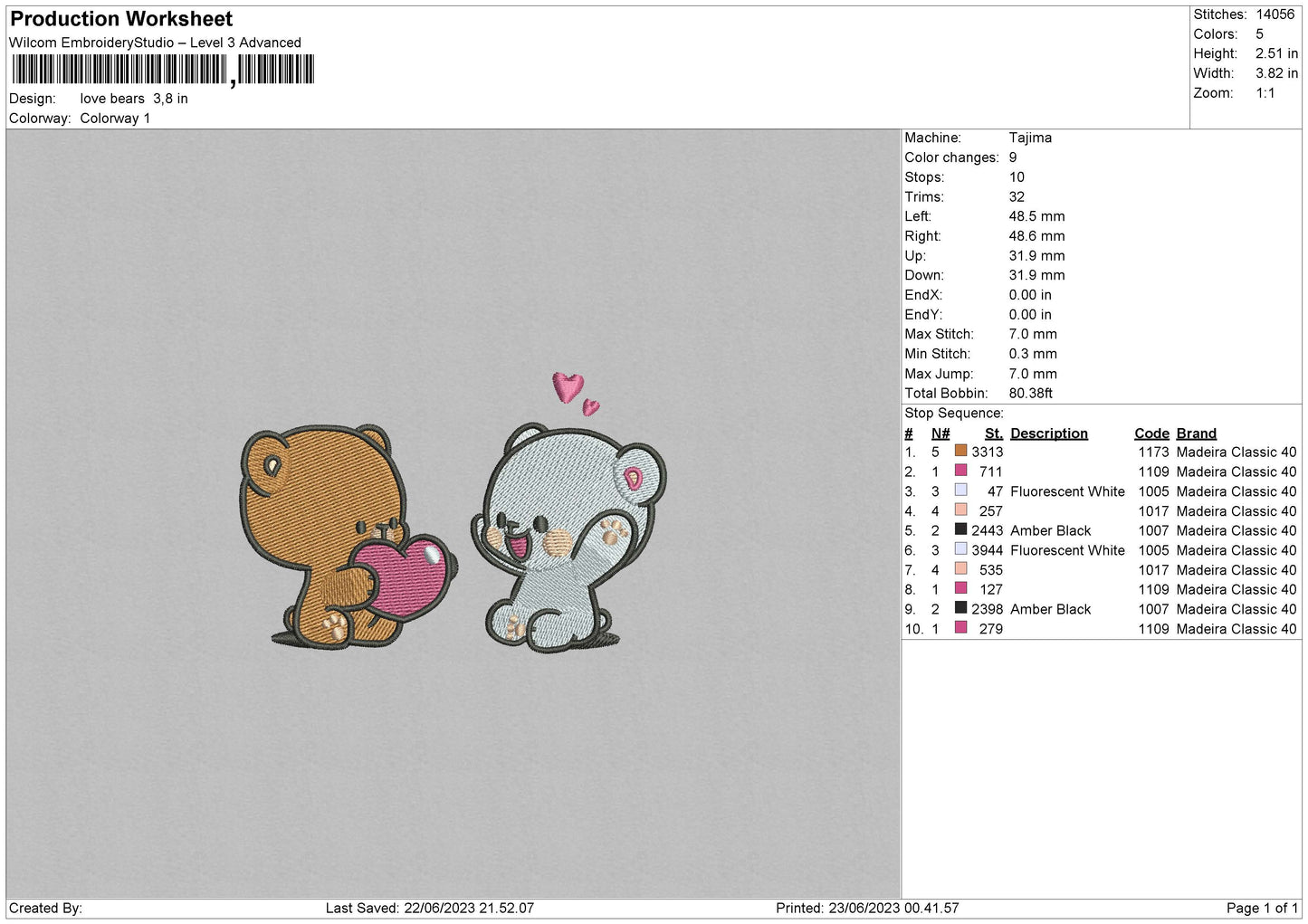Click the Code column header
This screenshot has height=924, width=1308.
(1151, 433)
